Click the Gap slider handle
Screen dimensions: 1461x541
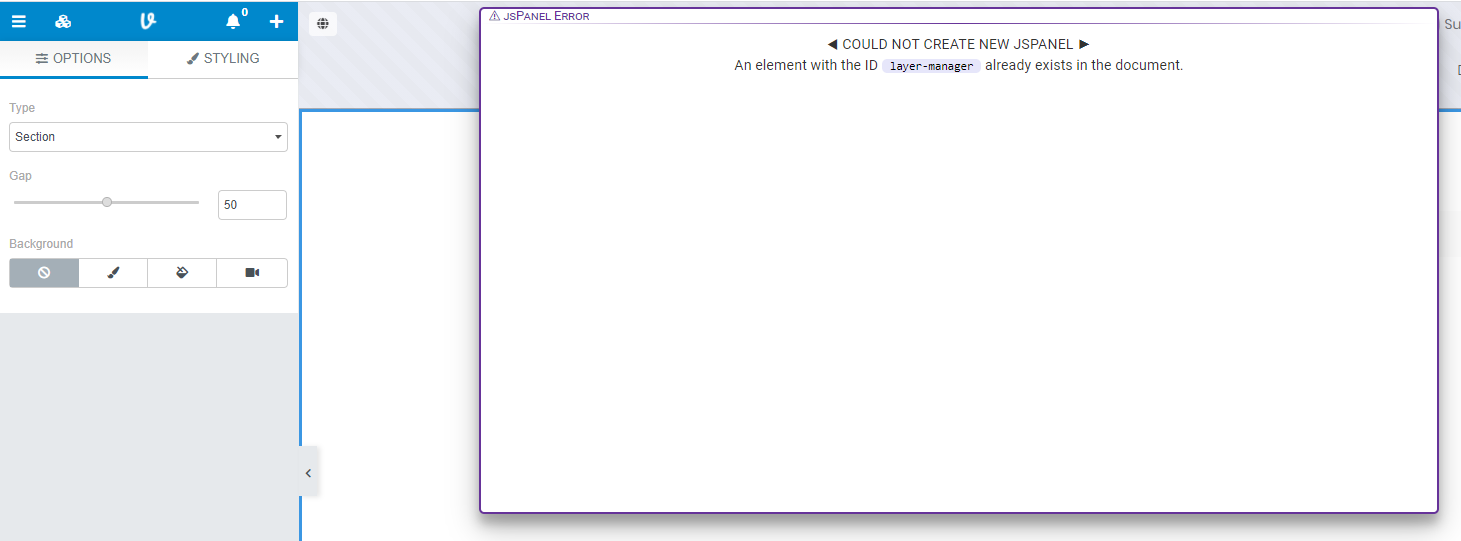point(107,202)
